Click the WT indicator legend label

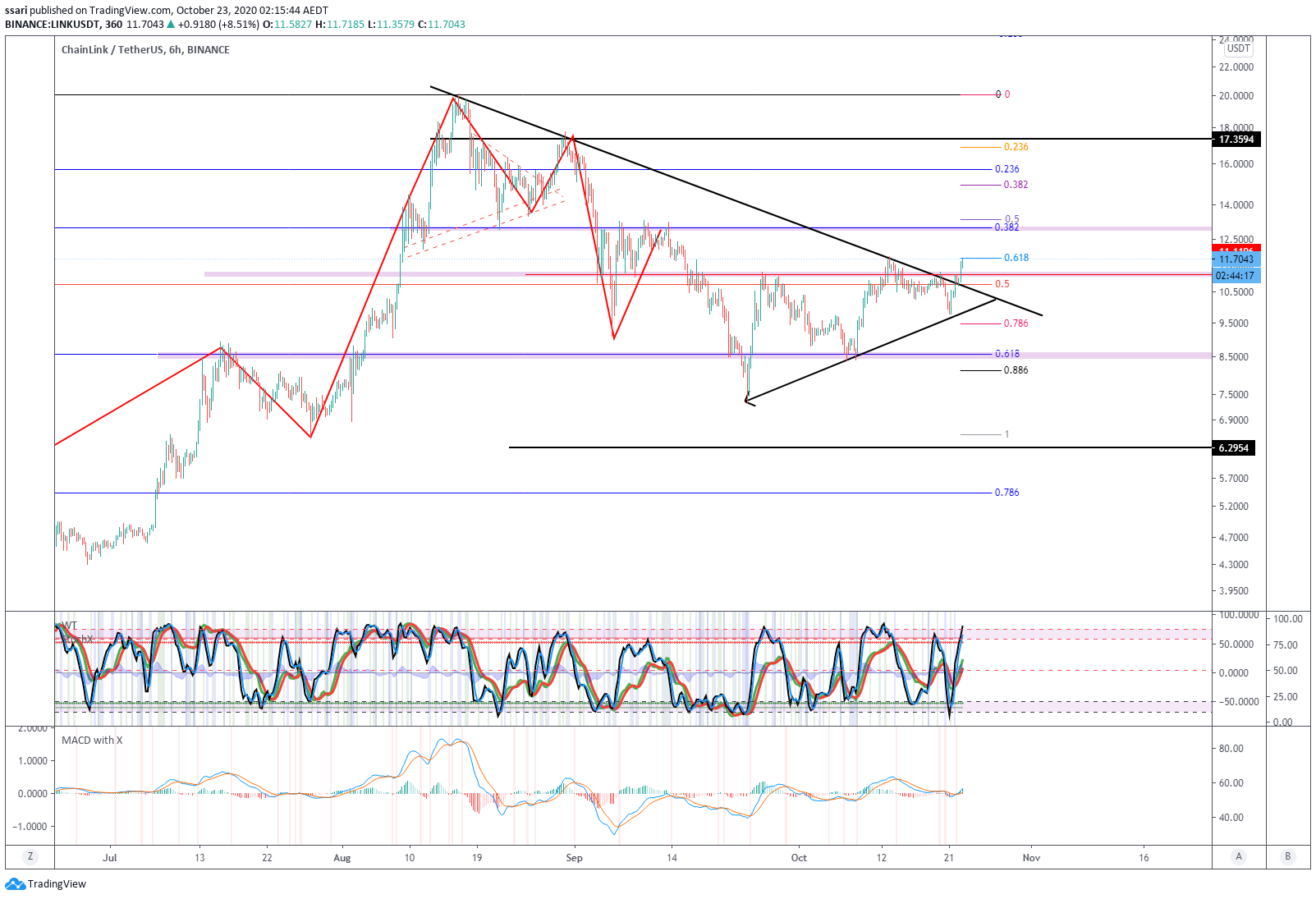70,626
